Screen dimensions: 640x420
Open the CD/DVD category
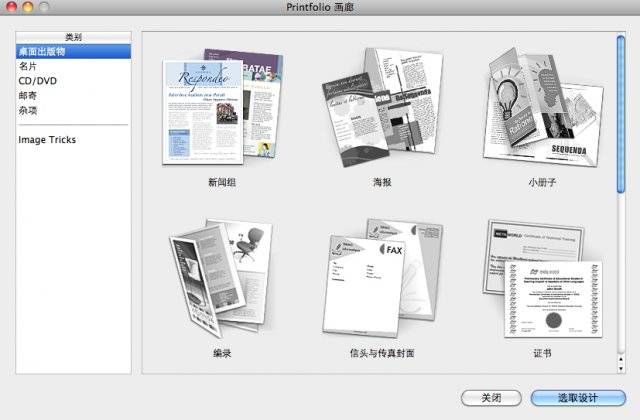click(37, 81)
